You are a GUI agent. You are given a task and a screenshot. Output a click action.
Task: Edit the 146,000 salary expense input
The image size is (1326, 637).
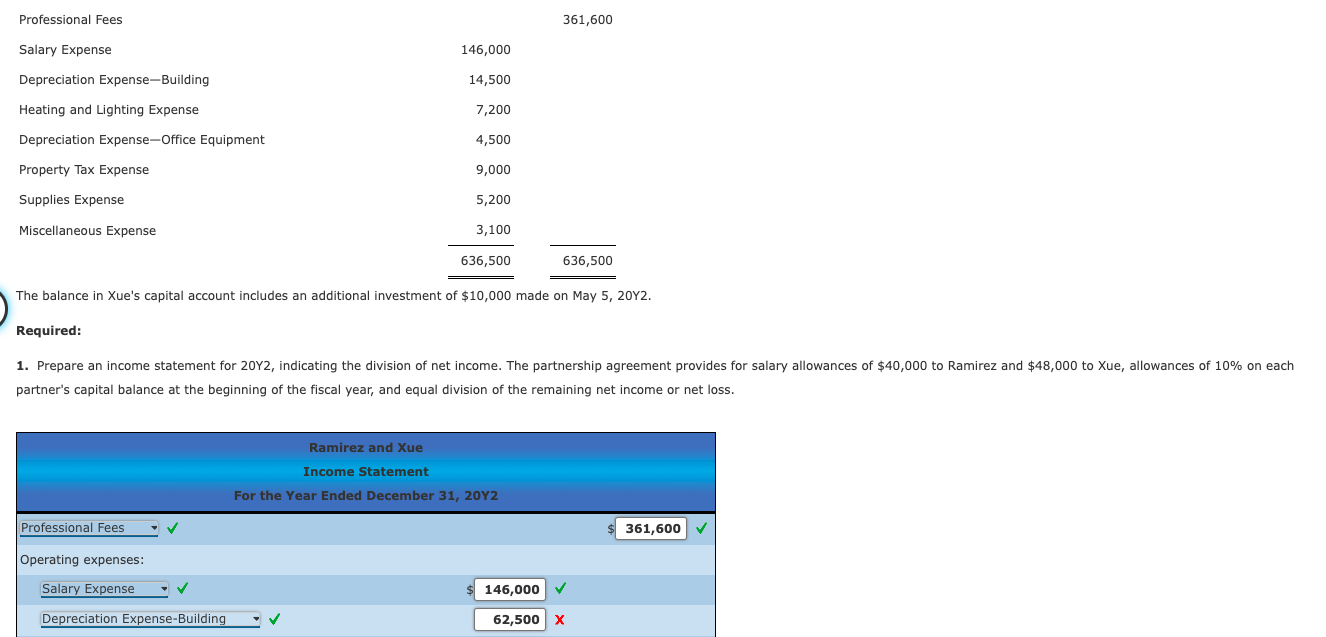pos(510,589)
